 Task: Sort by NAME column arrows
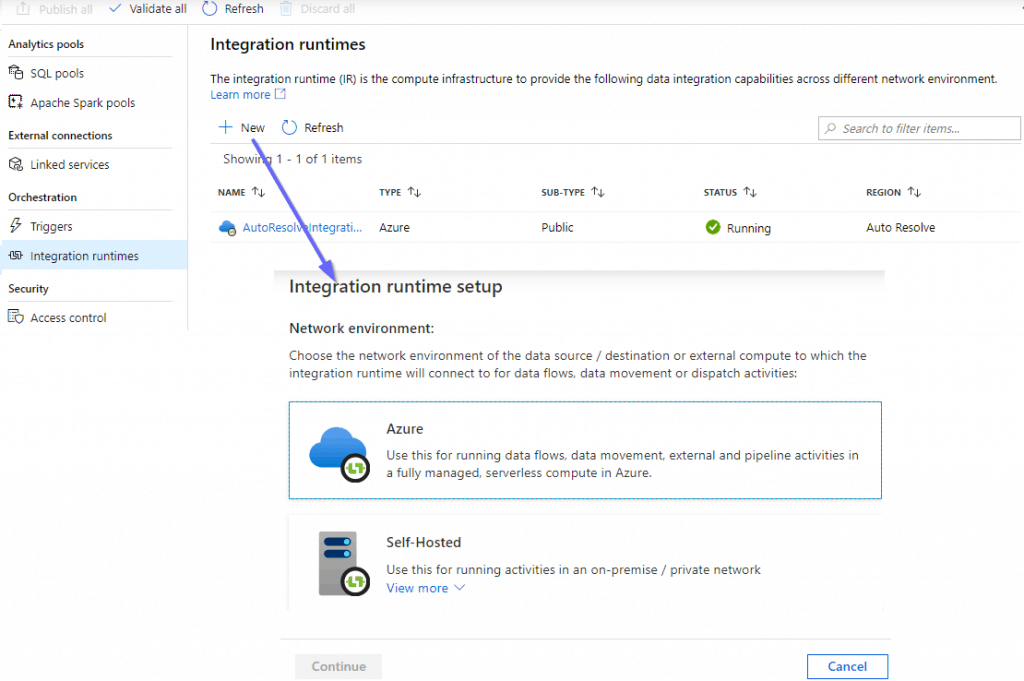(259, 192)
